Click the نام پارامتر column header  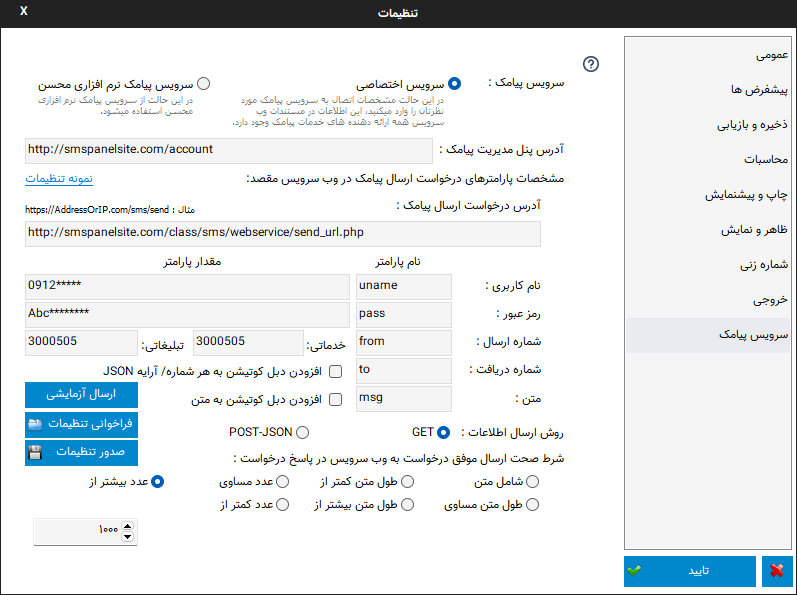pyautogui.click(x=398, y=262)
